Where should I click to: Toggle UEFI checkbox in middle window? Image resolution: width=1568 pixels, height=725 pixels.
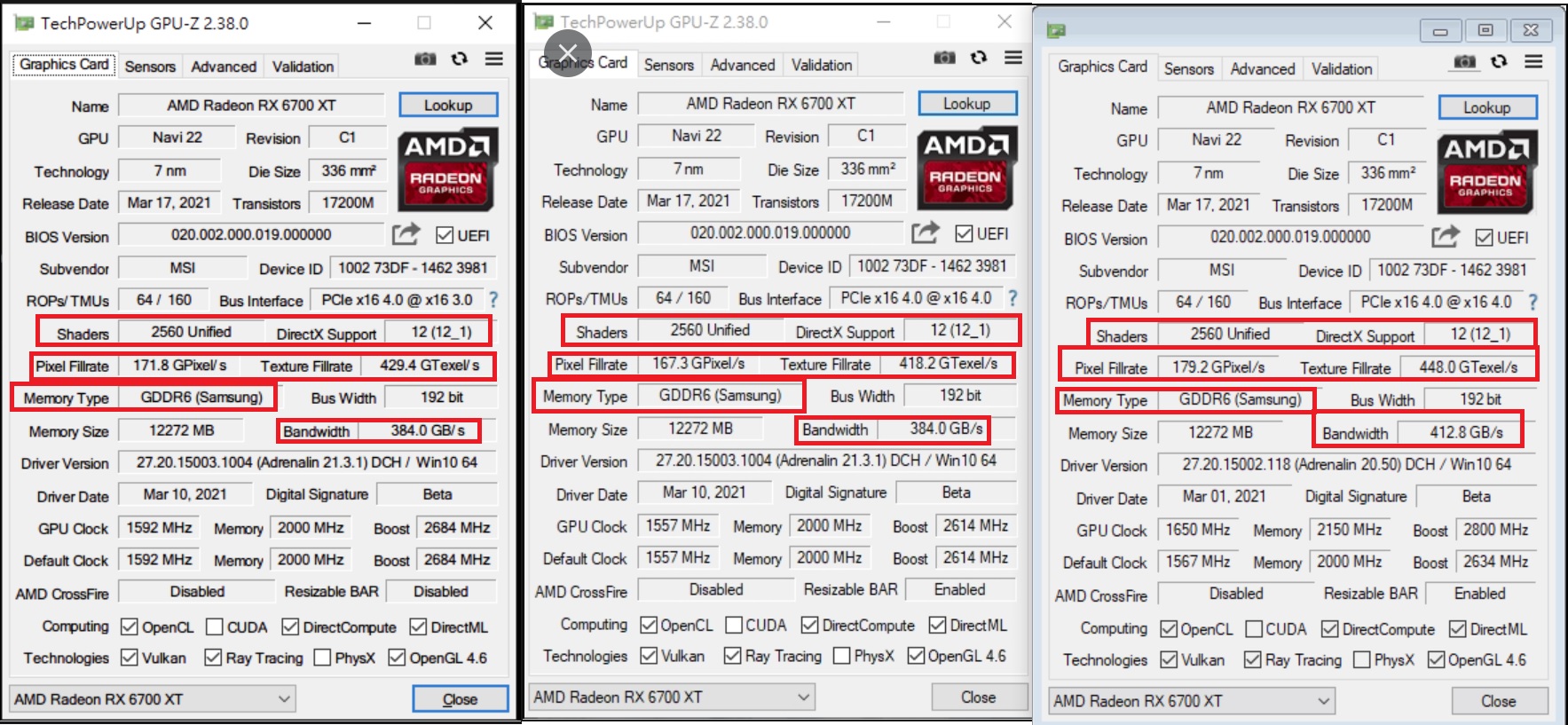964,233
